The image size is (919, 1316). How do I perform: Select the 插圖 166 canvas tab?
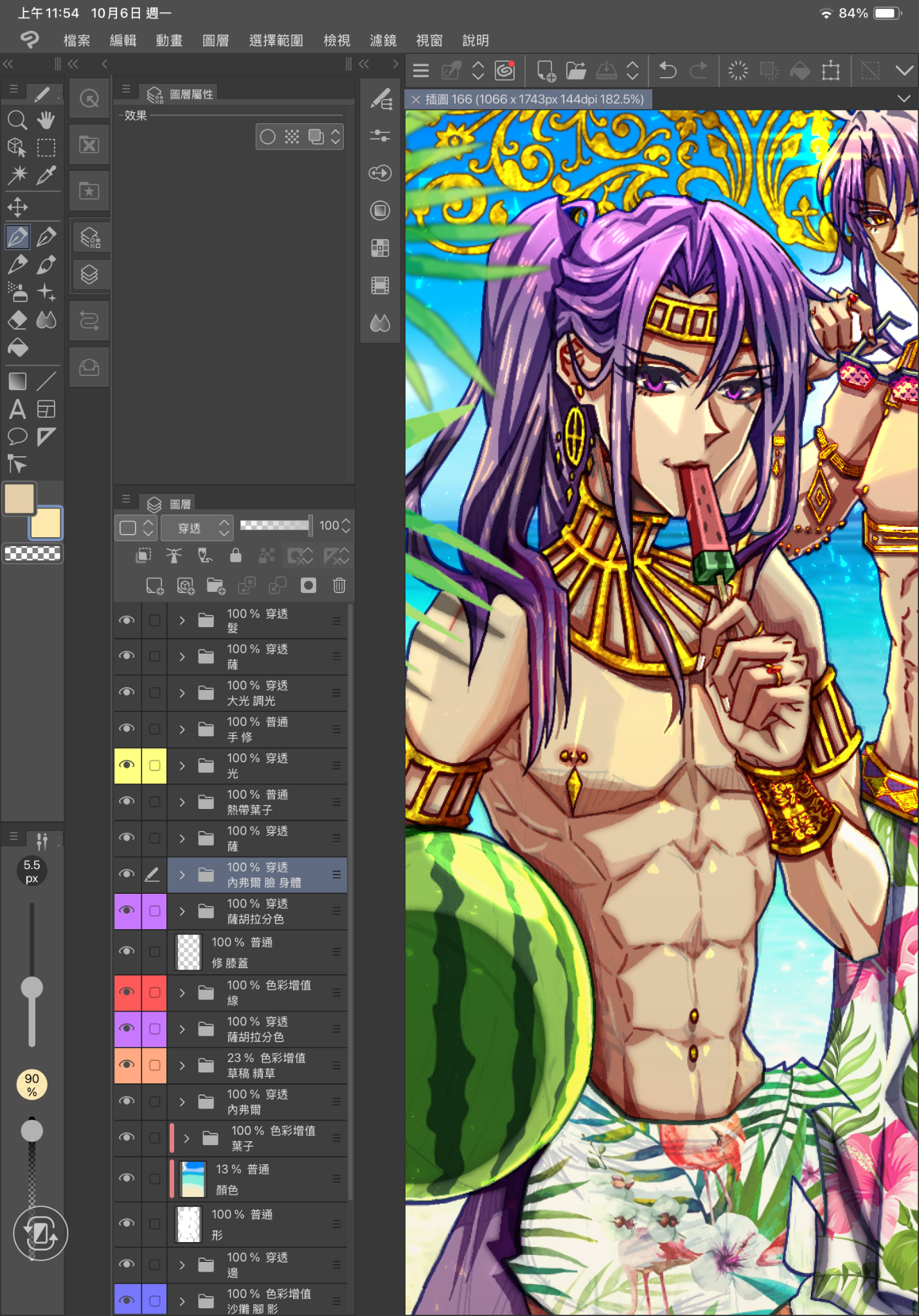pyautogui.click(x=533, y=99)
